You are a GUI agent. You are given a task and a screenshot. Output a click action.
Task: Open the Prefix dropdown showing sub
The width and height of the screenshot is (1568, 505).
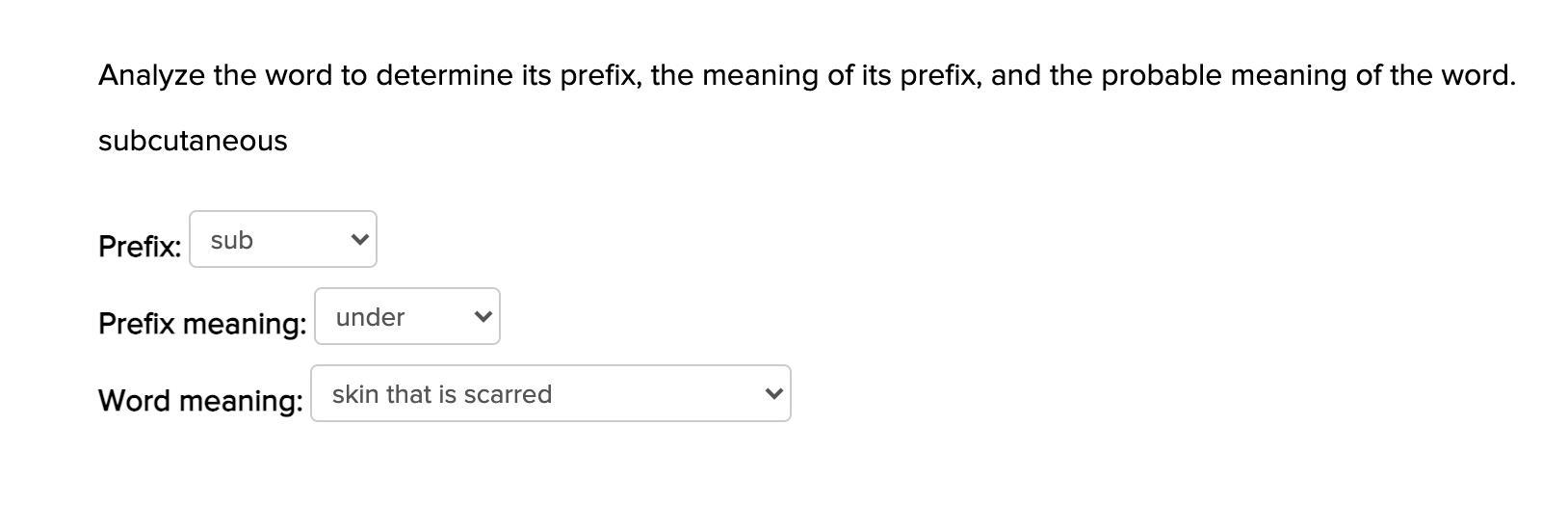tap(282, 240)
